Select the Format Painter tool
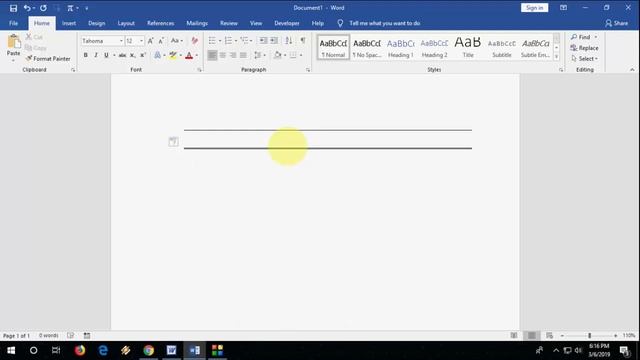 click(x=48, y=59)
